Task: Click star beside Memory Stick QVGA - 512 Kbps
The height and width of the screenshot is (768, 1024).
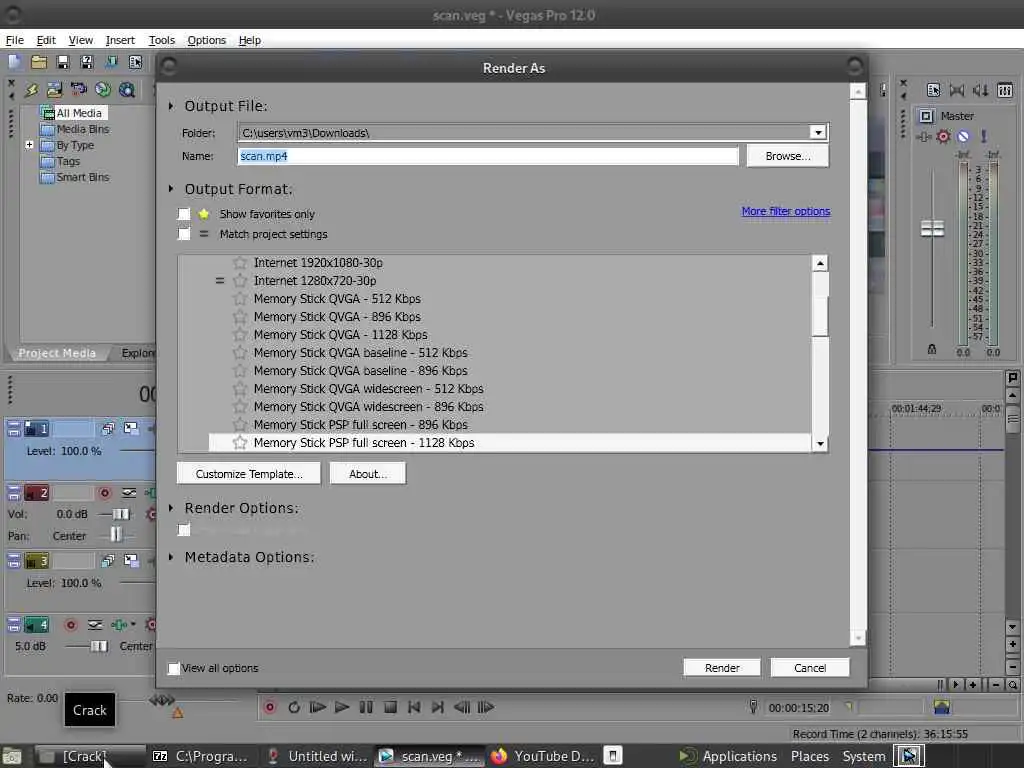Action: [x=240, y=299]
